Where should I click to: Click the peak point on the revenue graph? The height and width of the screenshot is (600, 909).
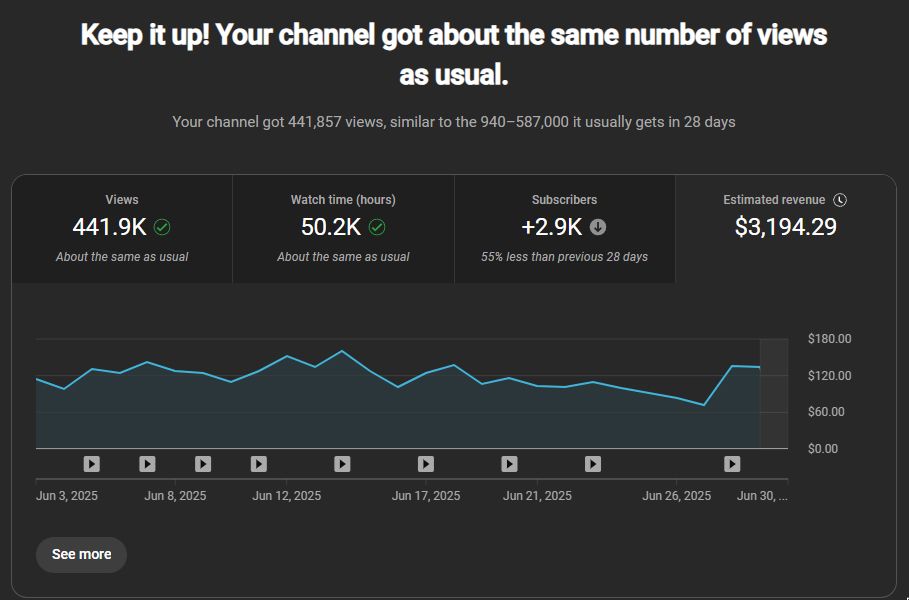pyautogui.click(x=343, y=351)
